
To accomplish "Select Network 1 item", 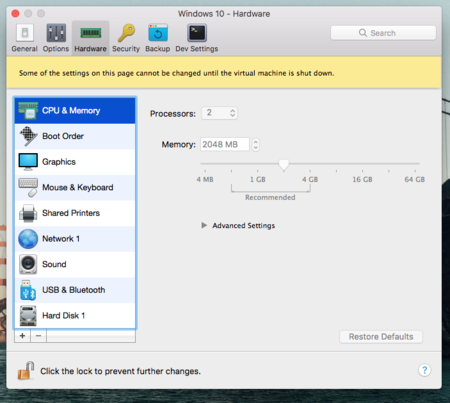I will point(75,239).
